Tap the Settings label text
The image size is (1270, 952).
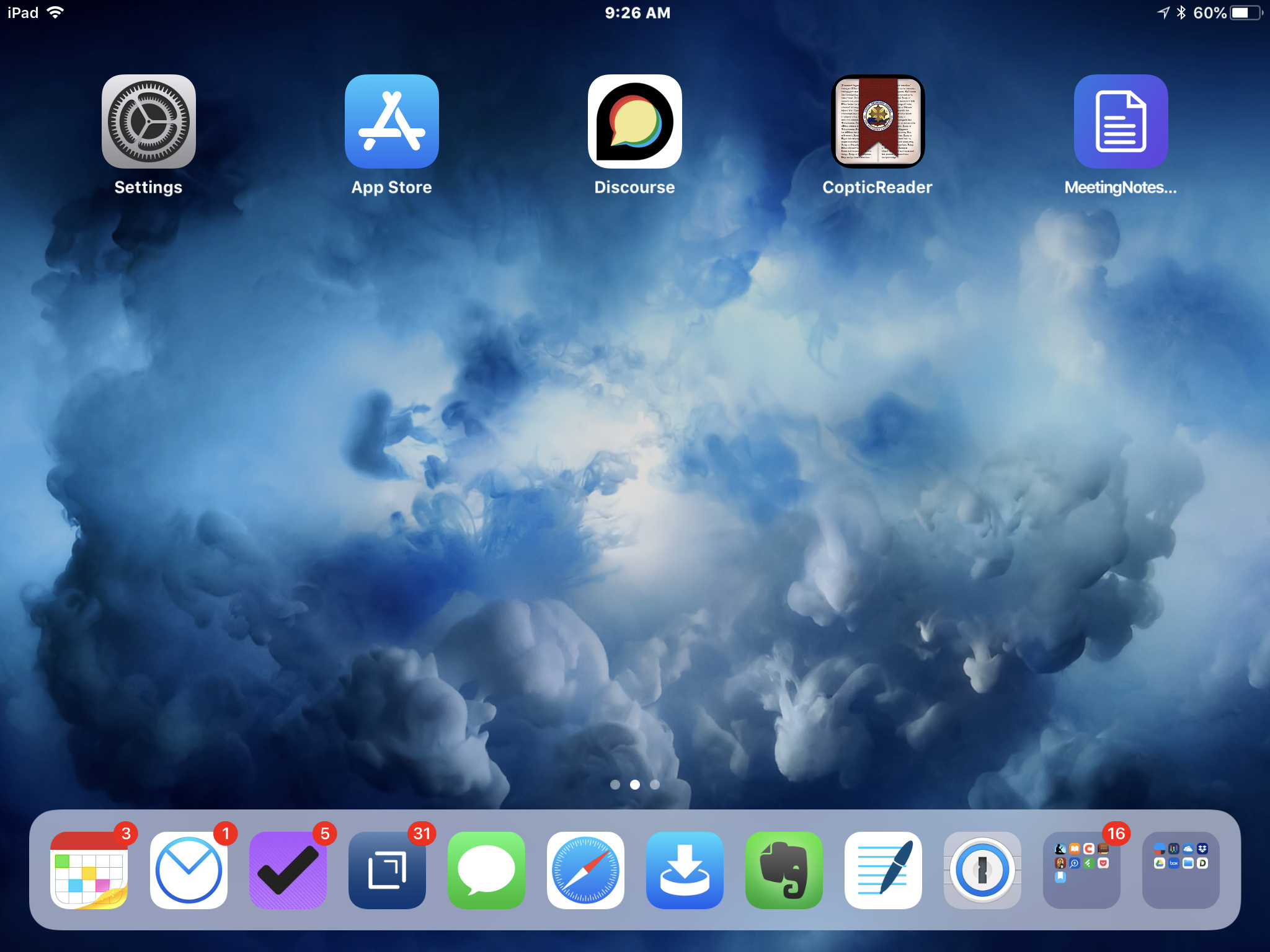click(x=148, y=188)
